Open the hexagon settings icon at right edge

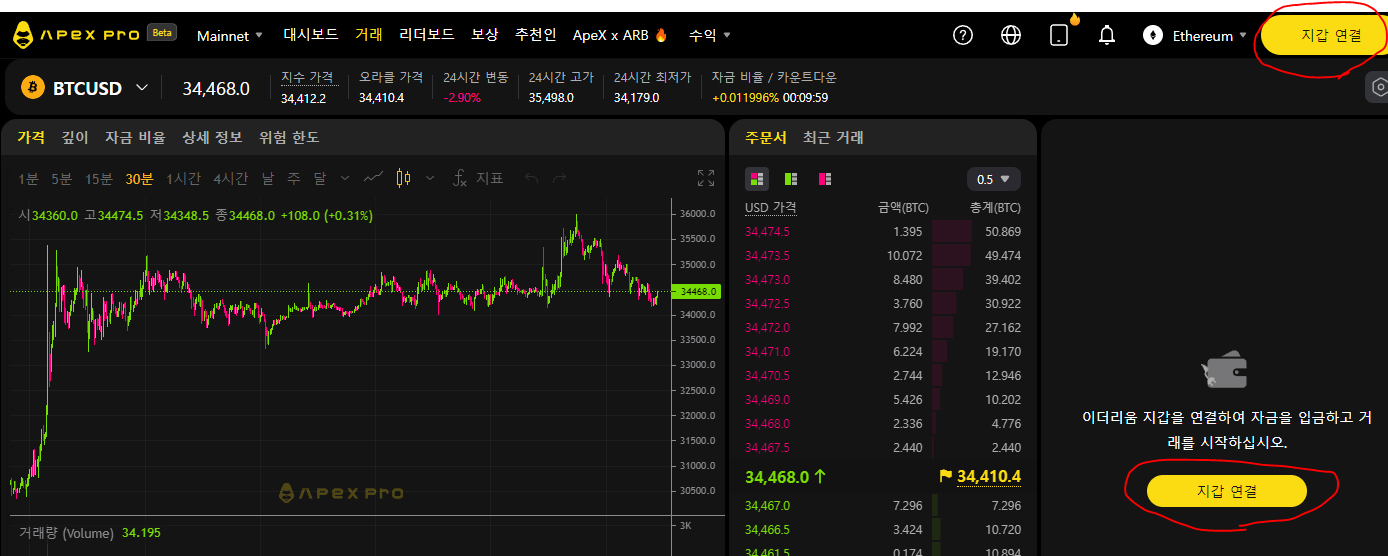[1380, 88]
